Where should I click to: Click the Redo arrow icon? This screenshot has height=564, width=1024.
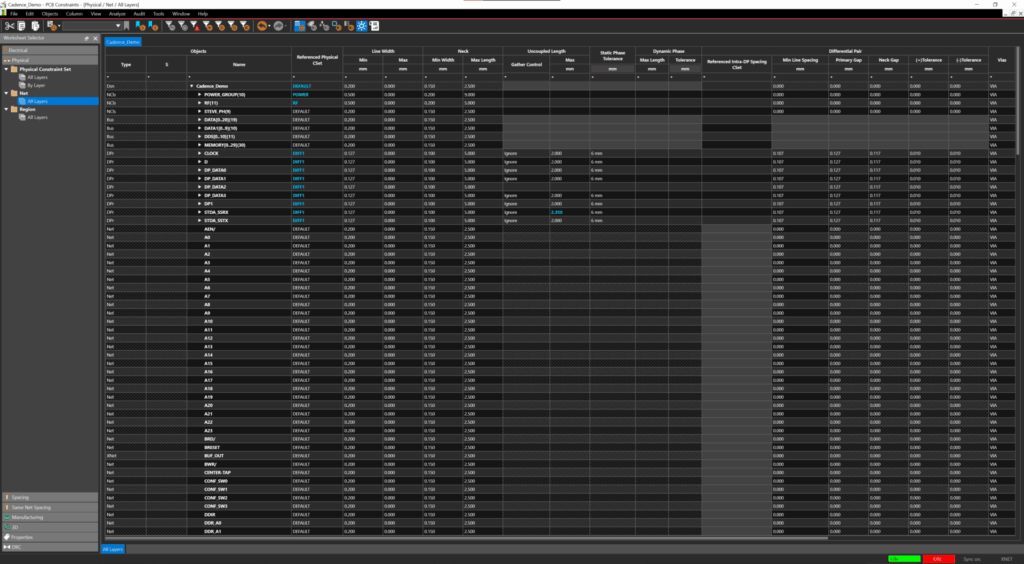pyautogui.click(x=279, y=26)
